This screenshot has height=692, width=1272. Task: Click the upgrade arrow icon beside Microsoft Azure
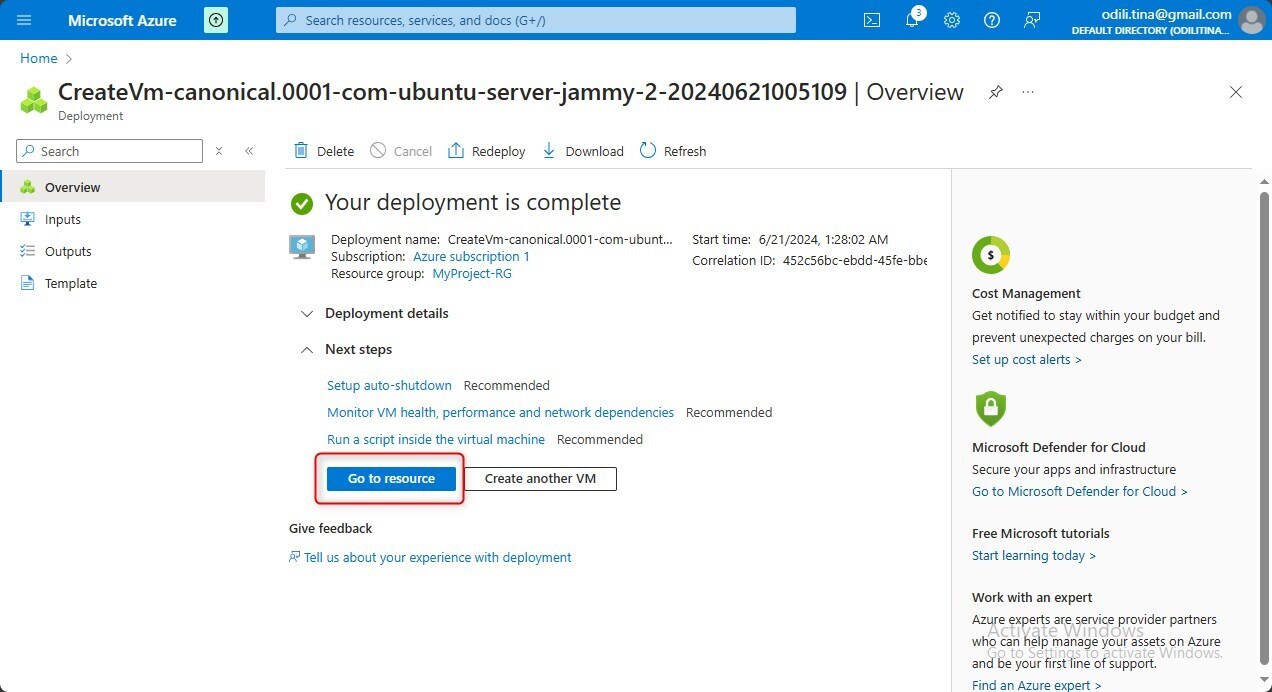pos(215,20)
